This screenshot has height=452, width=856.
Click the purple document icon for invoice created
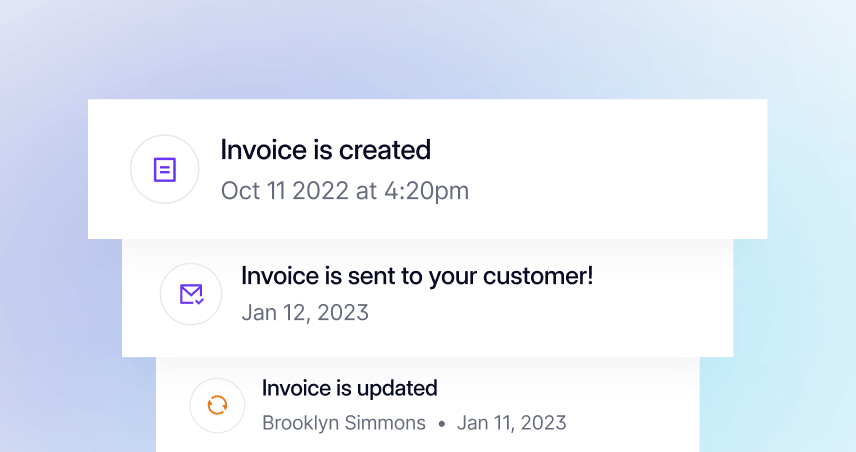165,170
